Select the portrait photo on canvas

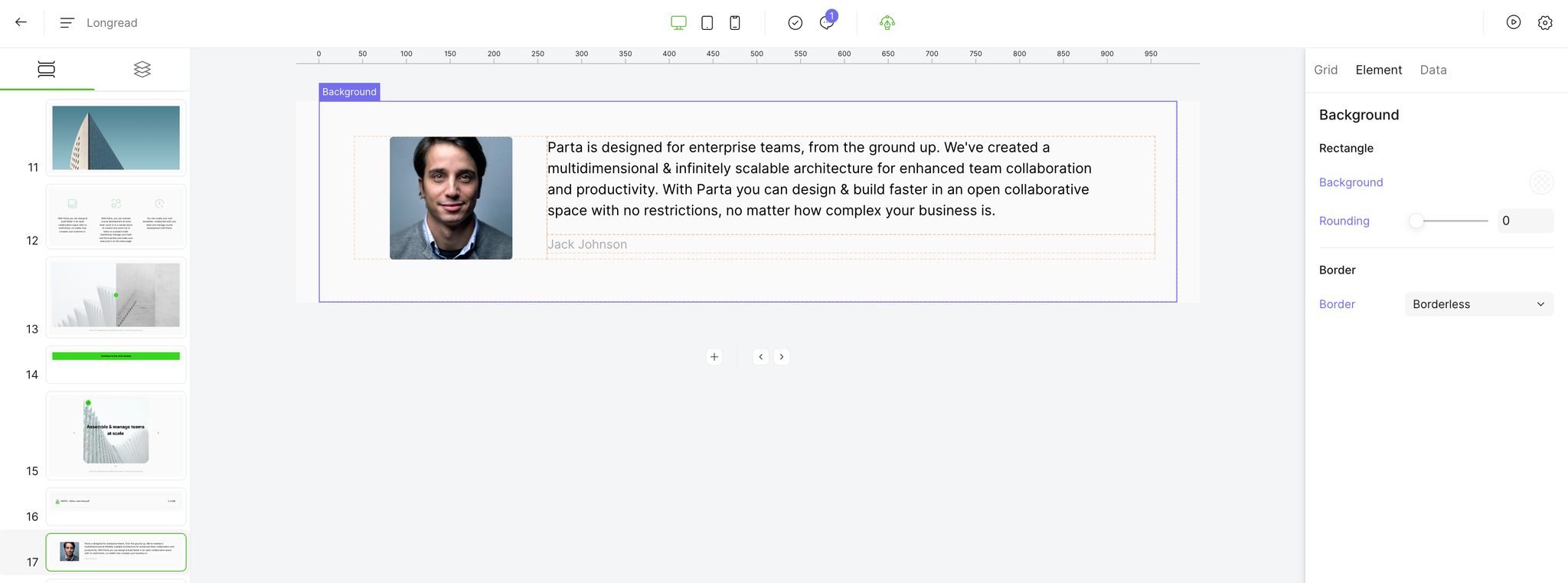pyautogui.click(x=451, y=198)
